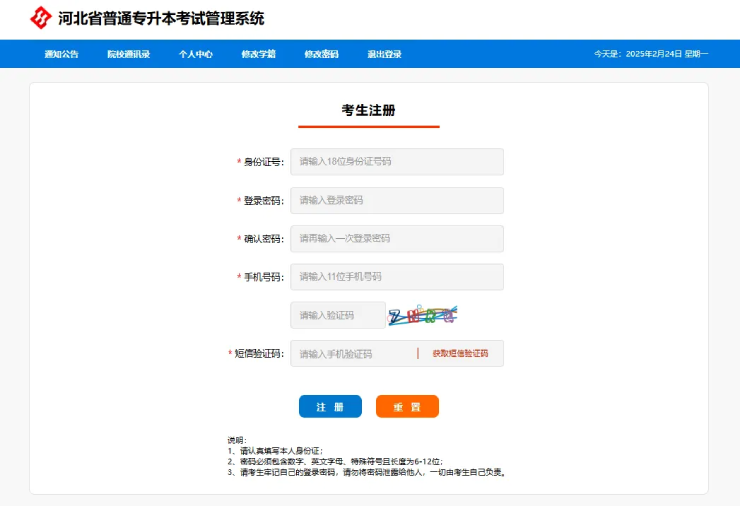Viewport: 740px width, 506px height.
Task: Click the 登录密码 input field
Action: pos(396,200)
